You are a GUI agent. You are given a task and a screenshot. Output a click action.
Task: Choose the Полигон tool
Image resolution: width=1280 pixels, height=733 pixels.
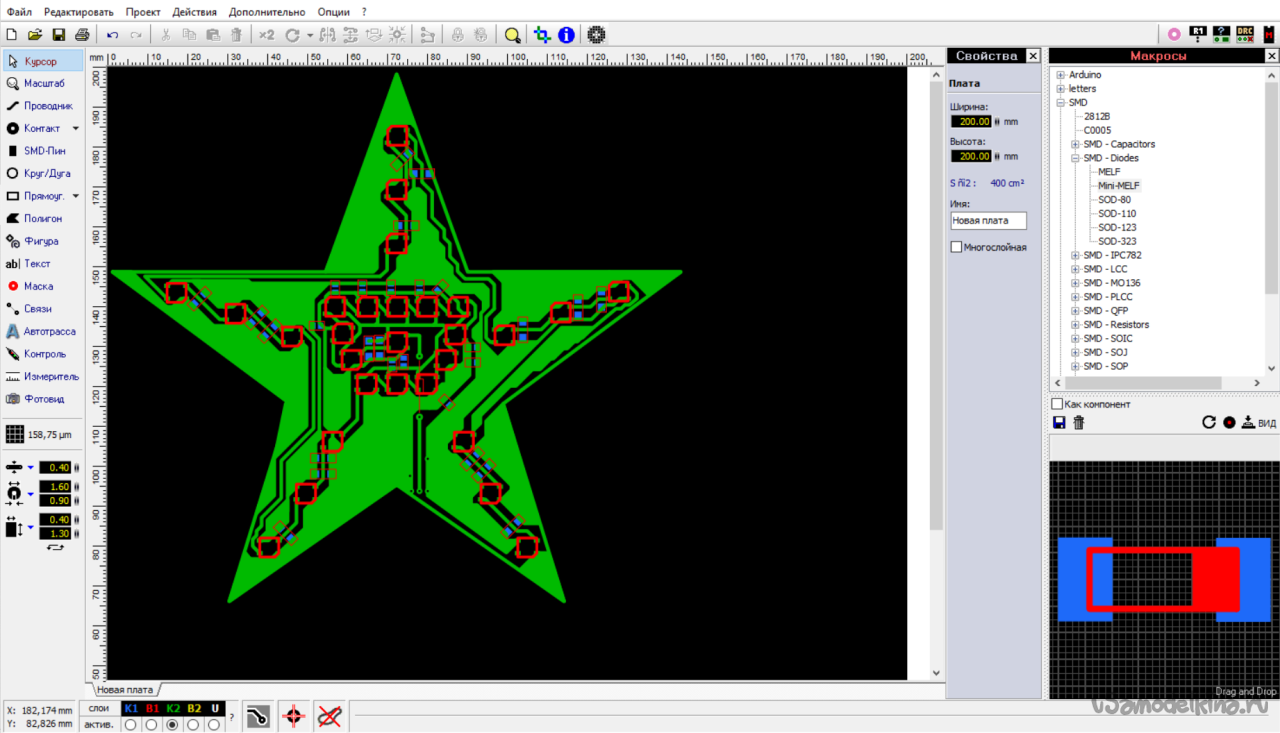[x=40, y=218]
